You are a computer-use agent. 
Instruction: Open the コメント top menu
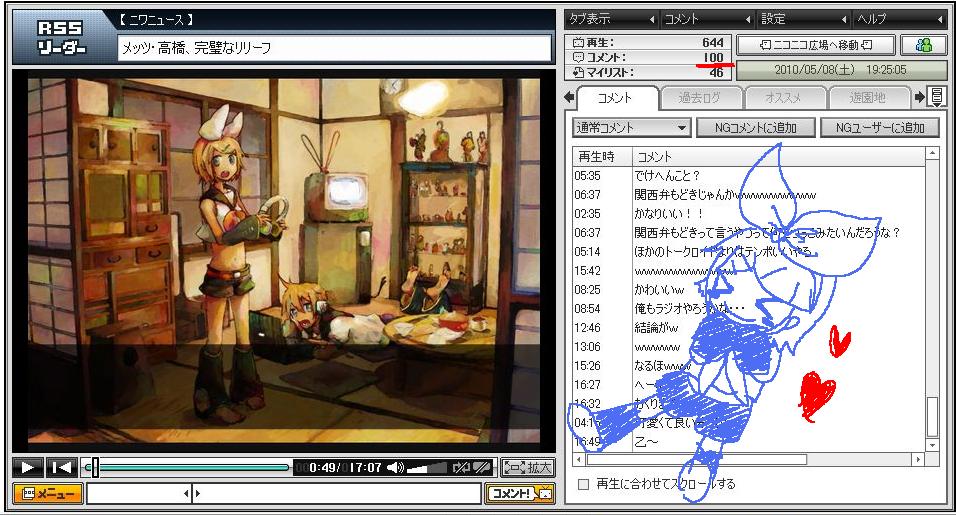[x=707, y=19]
